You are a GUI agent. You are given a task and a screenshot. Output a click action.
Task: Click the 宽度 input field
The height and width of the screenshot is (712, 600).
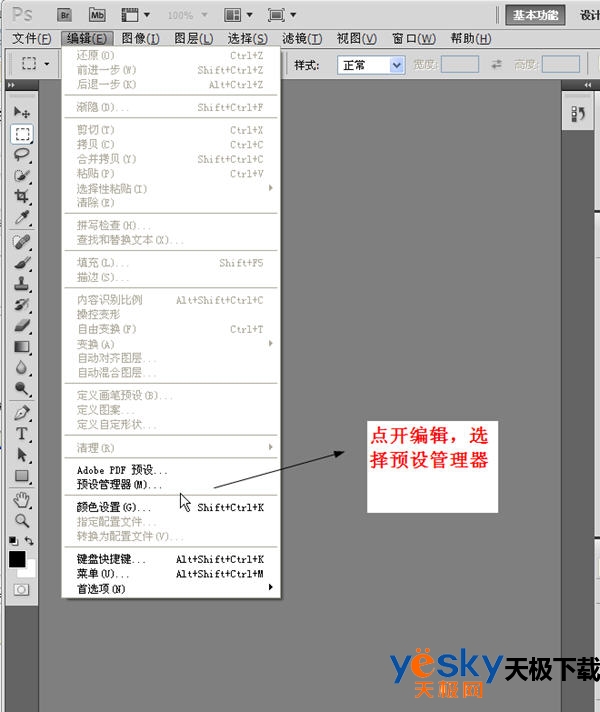pyautogui.click(x=460, y=64)
